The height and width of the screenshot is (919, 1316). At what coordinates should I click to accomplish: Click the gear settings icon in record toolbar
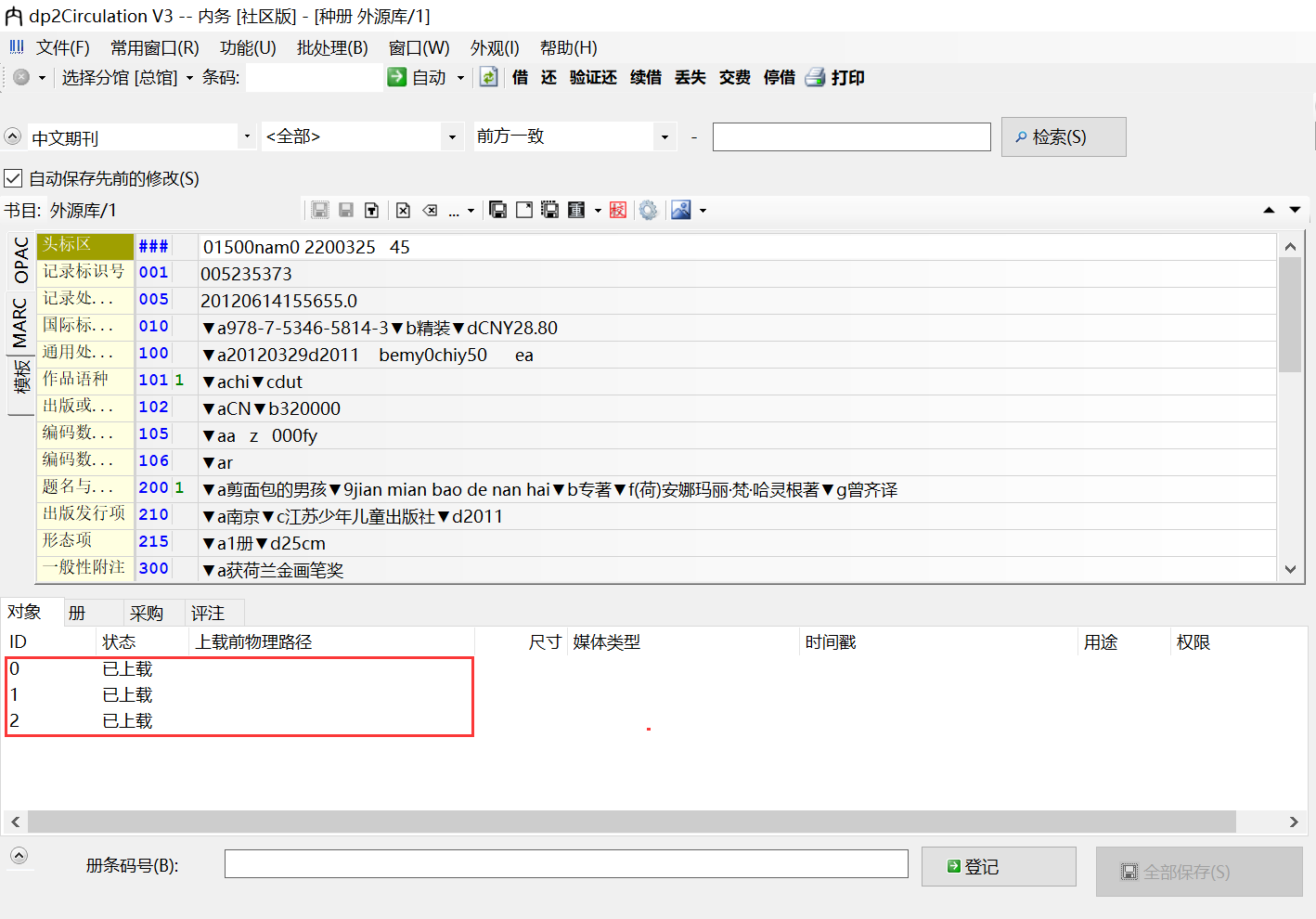point(648,210)
